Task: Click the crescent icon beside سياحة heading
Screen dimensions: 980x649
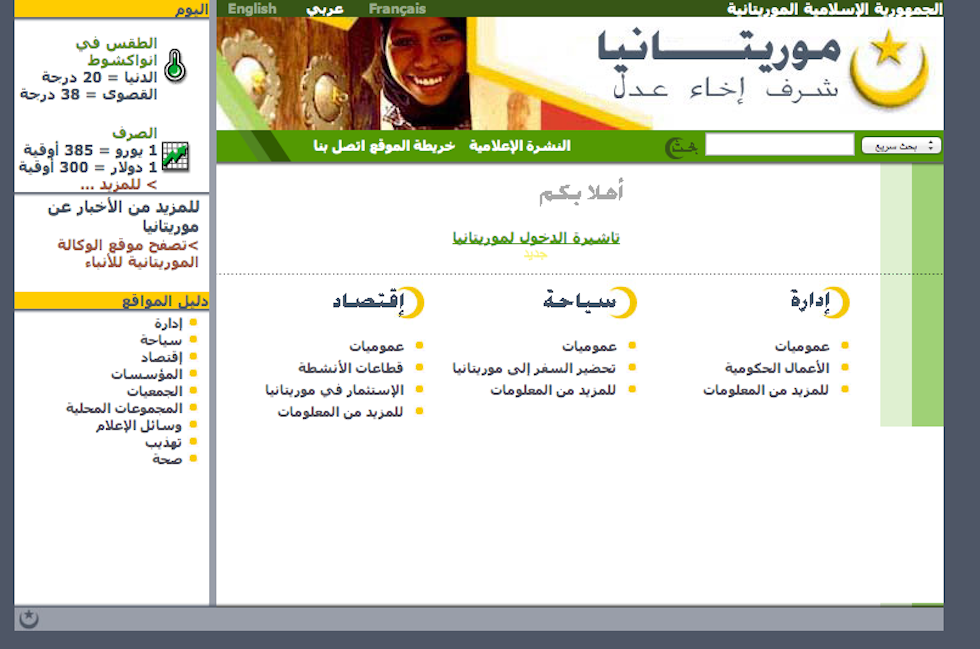Action: pos(624,302)
